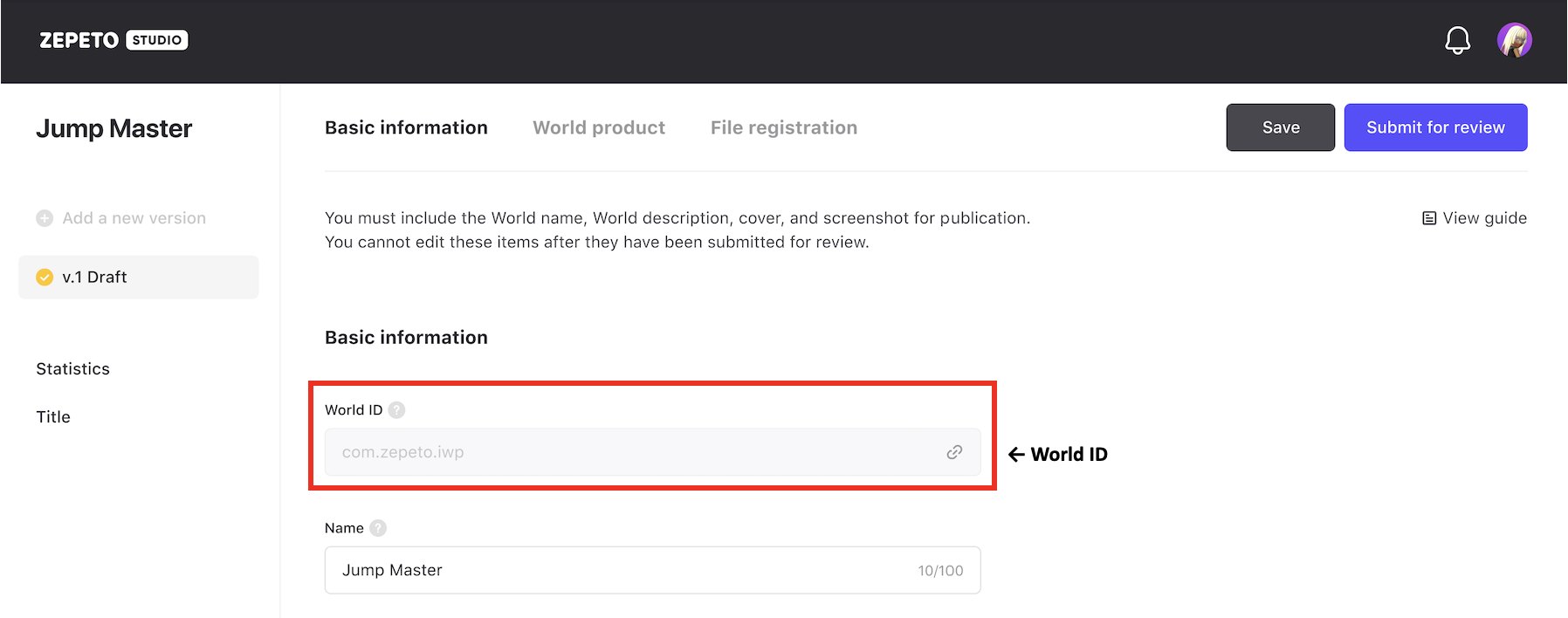Open the View guide link
The image size is (1568, 618).
tap(1475, 218)
